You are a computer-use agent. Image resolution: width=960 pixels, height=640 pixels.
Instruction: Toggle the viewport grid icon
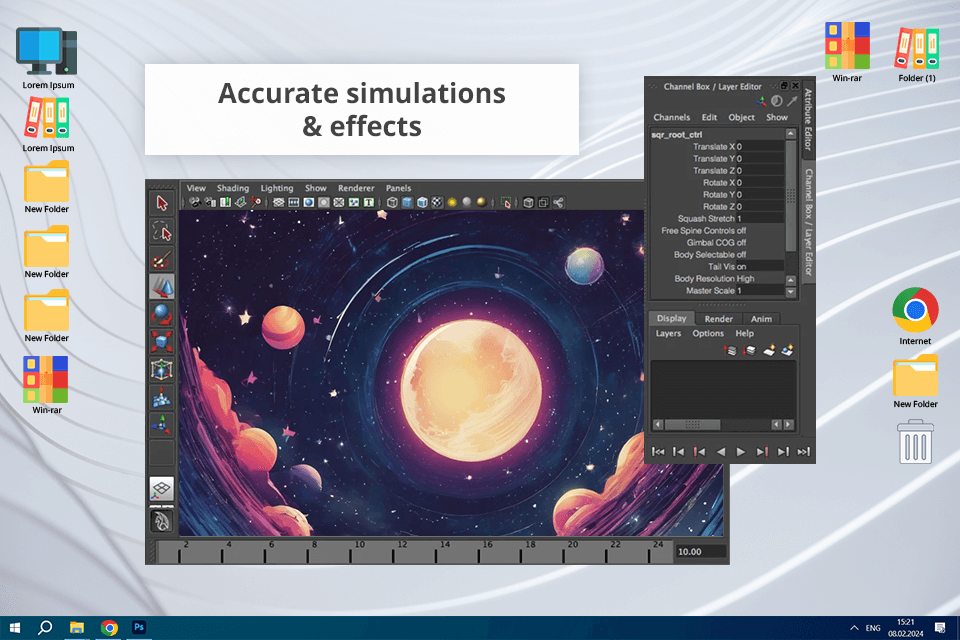[279, 202]
